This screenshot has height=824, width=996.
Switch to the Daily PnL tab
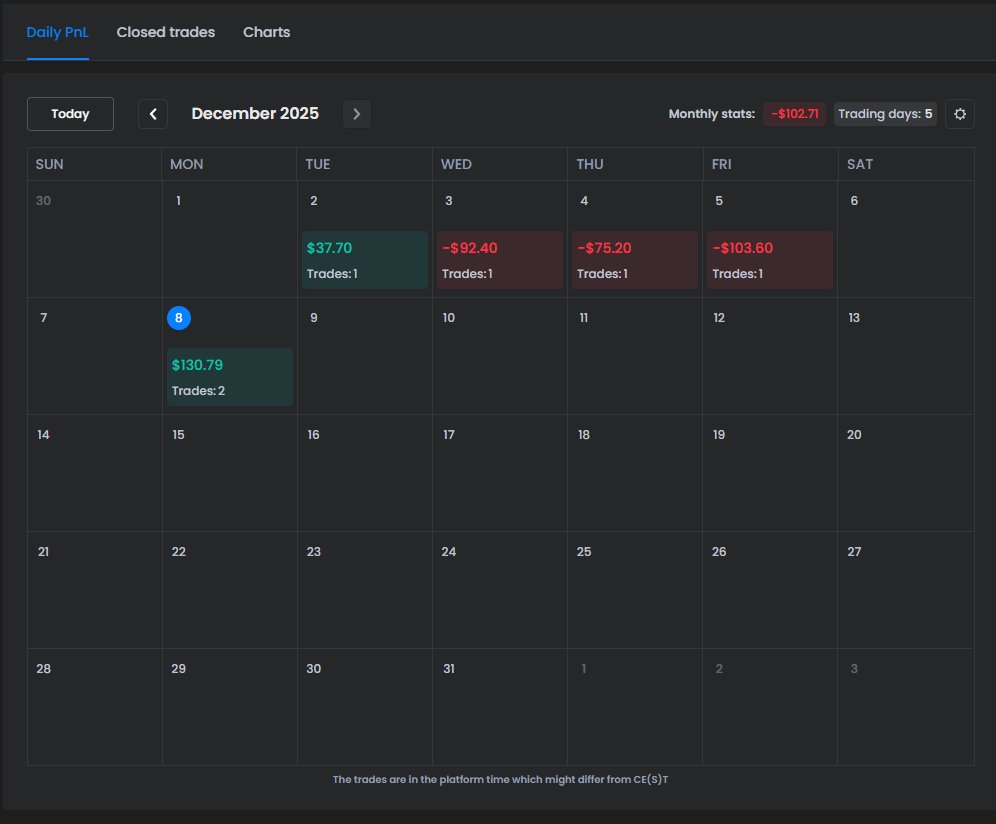tap(57, 32)
